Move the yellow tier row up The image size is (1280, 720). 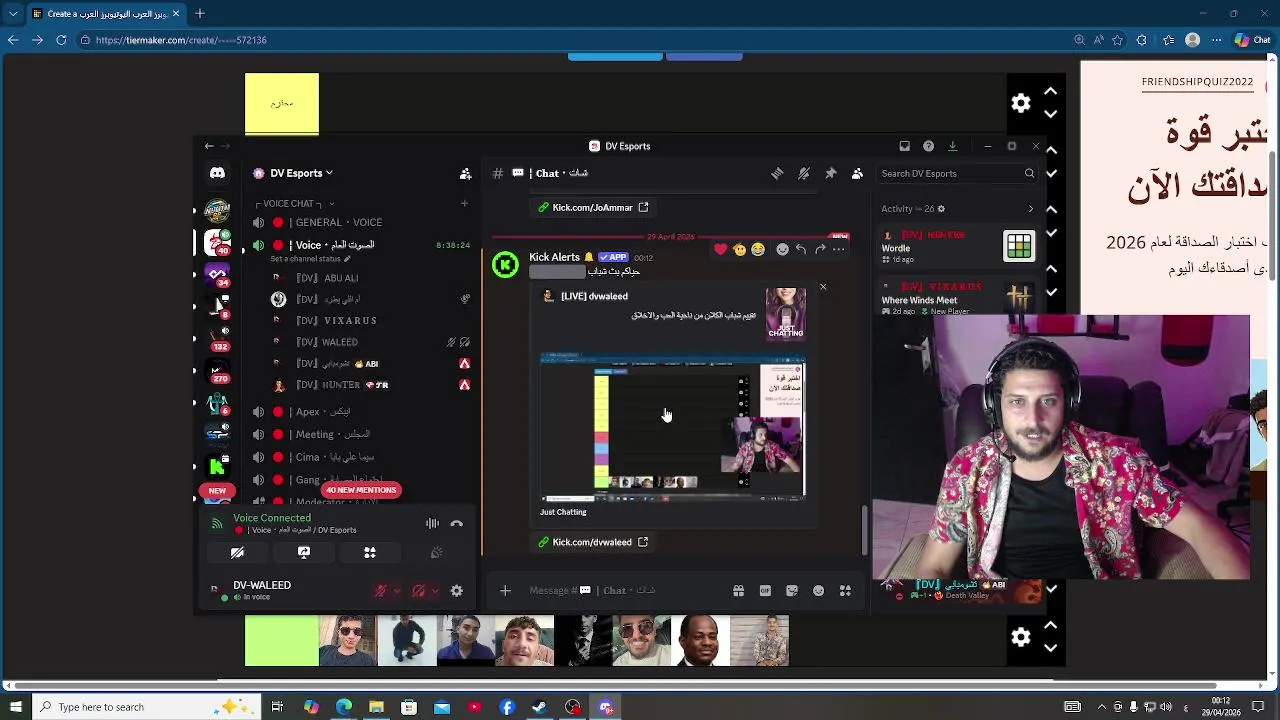click(x=1050, y=91)
